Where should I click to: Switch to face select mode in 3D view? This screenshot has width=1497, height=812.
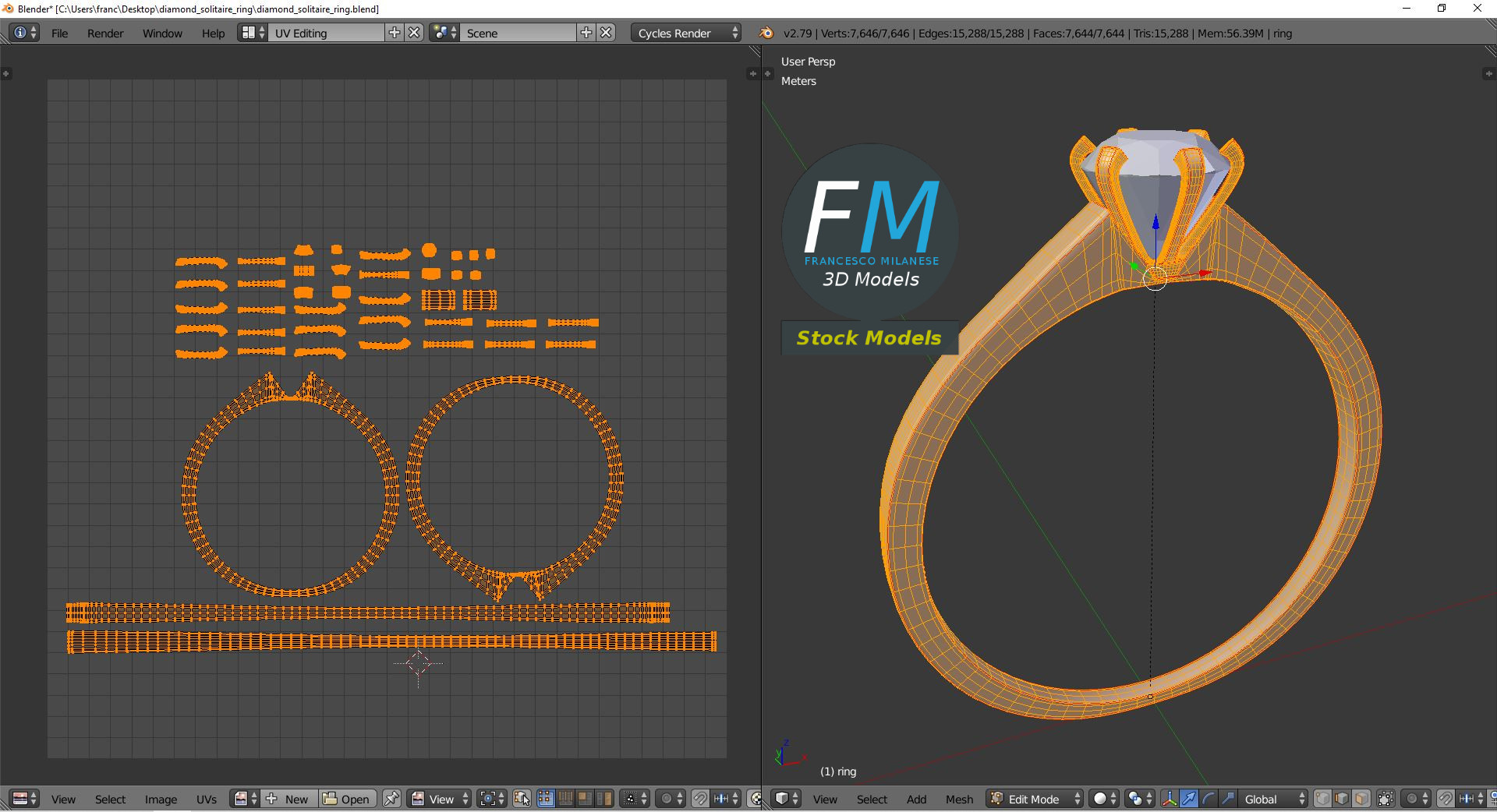1361,799
